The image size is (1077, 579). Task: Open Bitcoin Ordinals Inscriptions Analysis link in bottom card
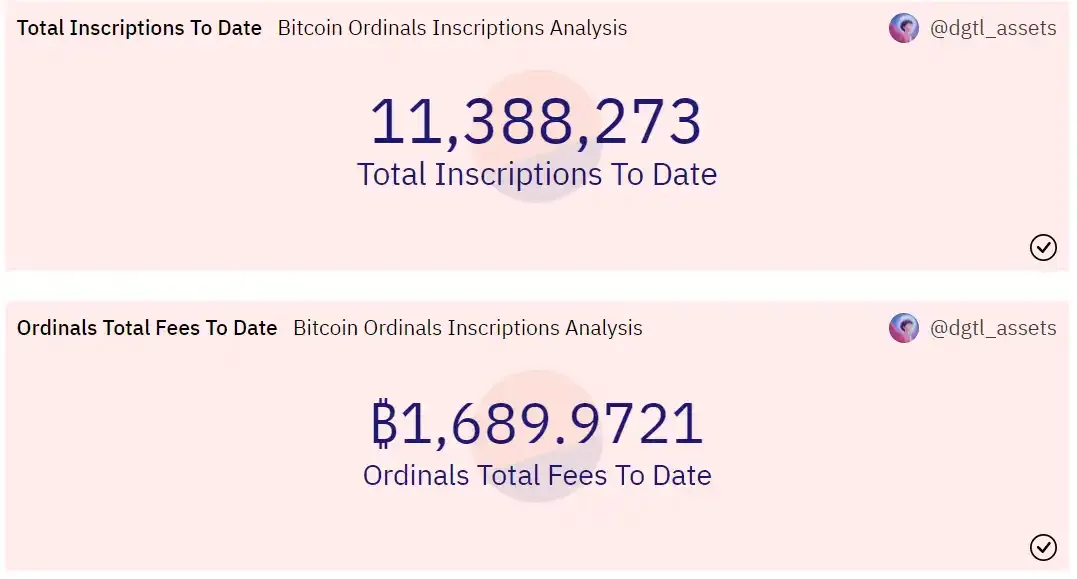click(468, 328)
